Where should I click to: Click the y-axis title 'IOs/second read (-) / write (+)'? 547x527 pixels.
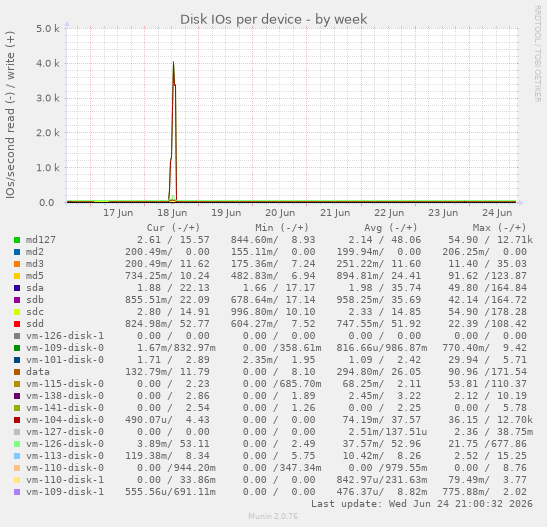(x=10, y=115)
